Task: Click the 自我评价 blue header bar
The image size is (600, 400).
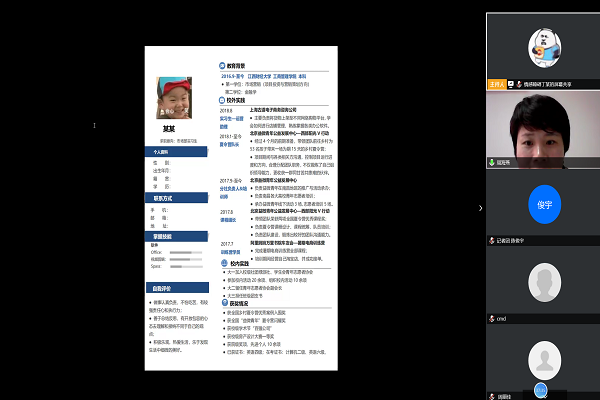Action: point(178,288)
